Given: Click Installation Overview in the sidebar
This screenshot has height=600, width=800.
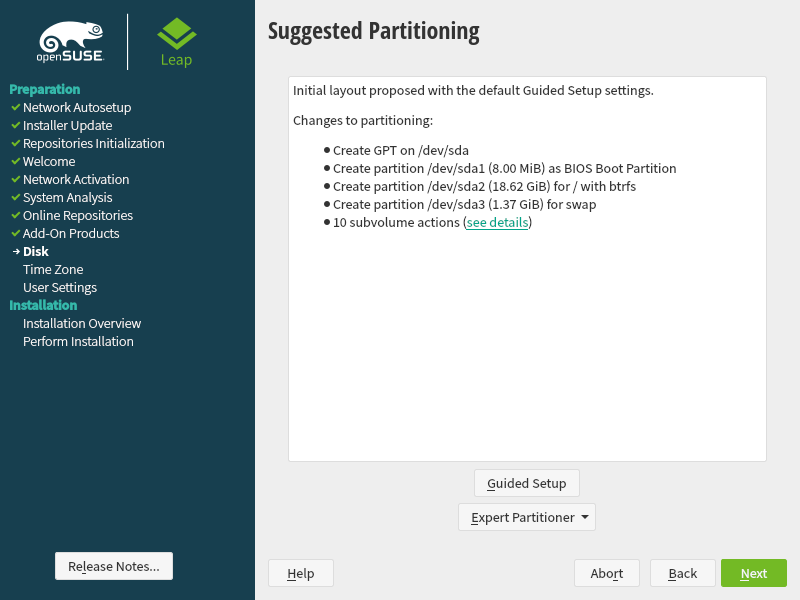Looking at the screenshot, I should pyautogui.click(x=82, y=323).
